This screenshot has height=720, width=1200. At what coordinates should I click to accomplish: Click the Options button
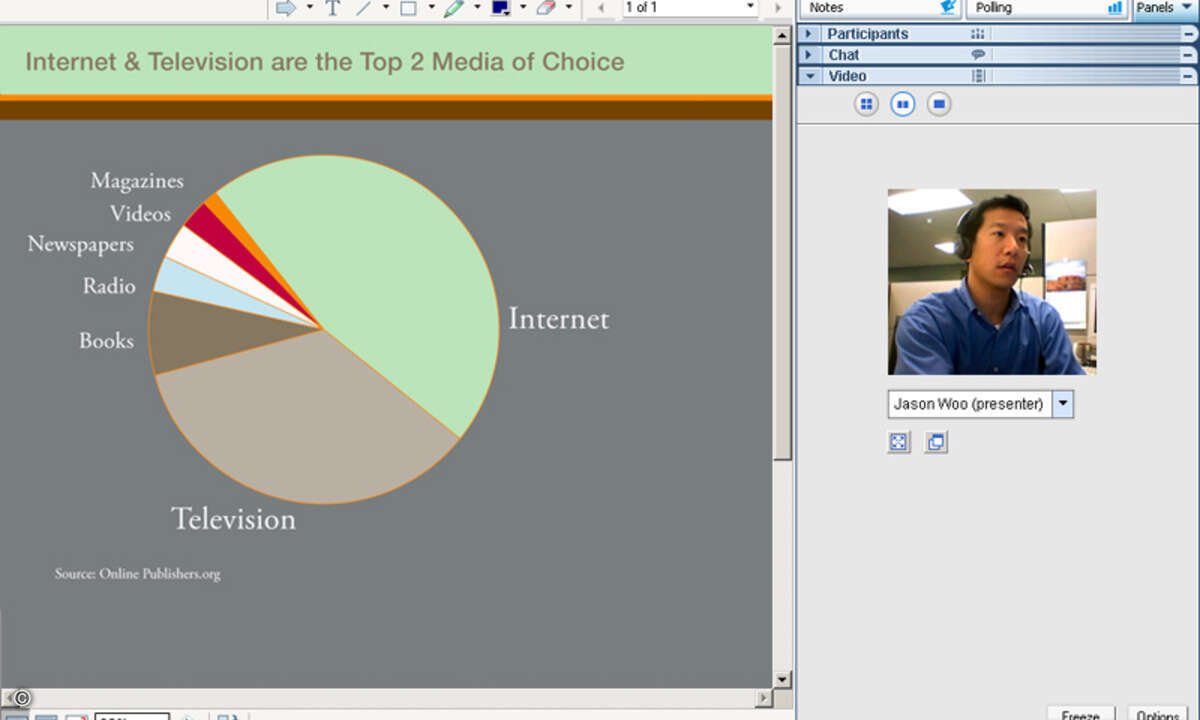[x=1158, y=714]
